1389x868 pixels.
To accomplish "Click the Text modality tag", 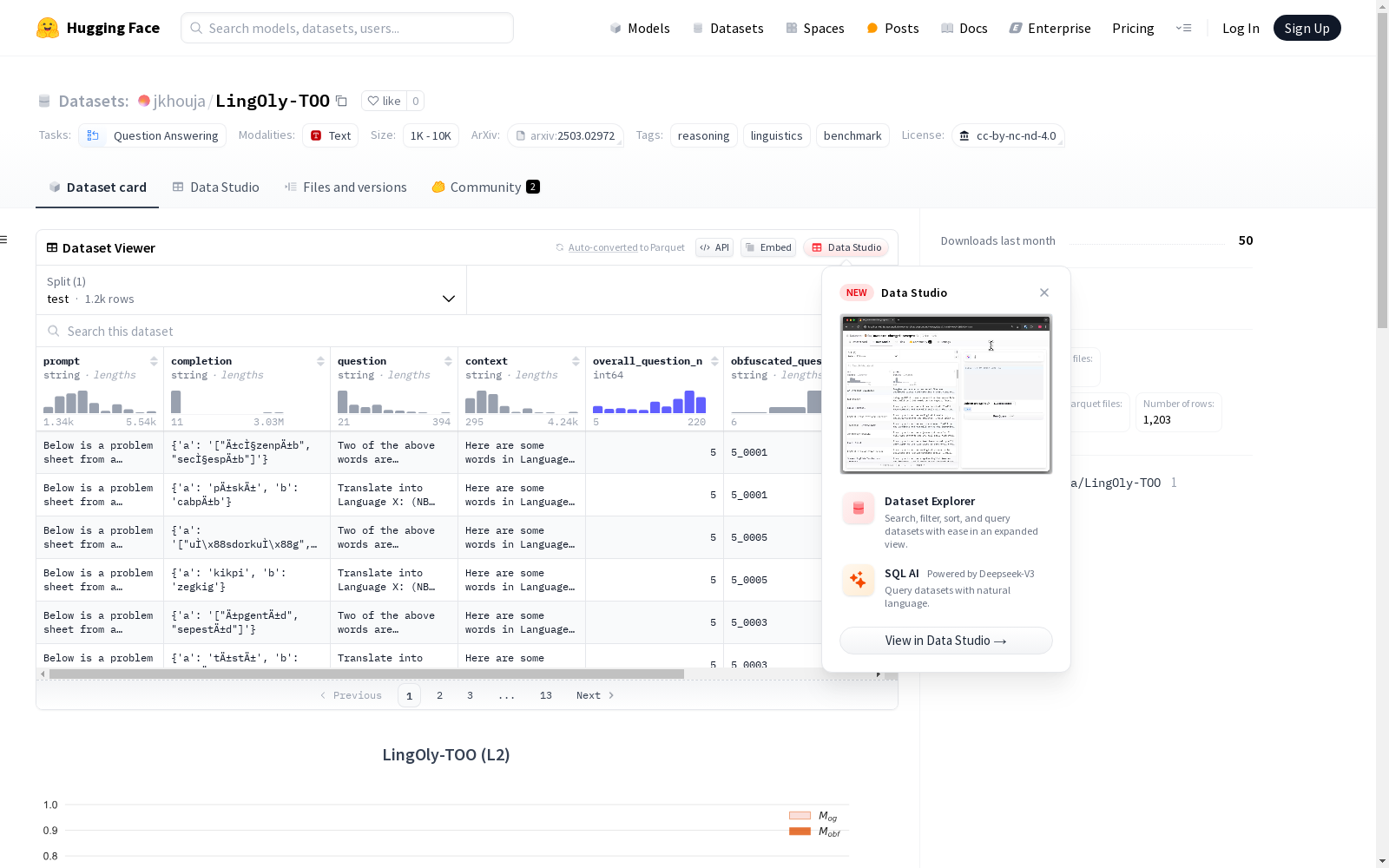I will 331,135.
